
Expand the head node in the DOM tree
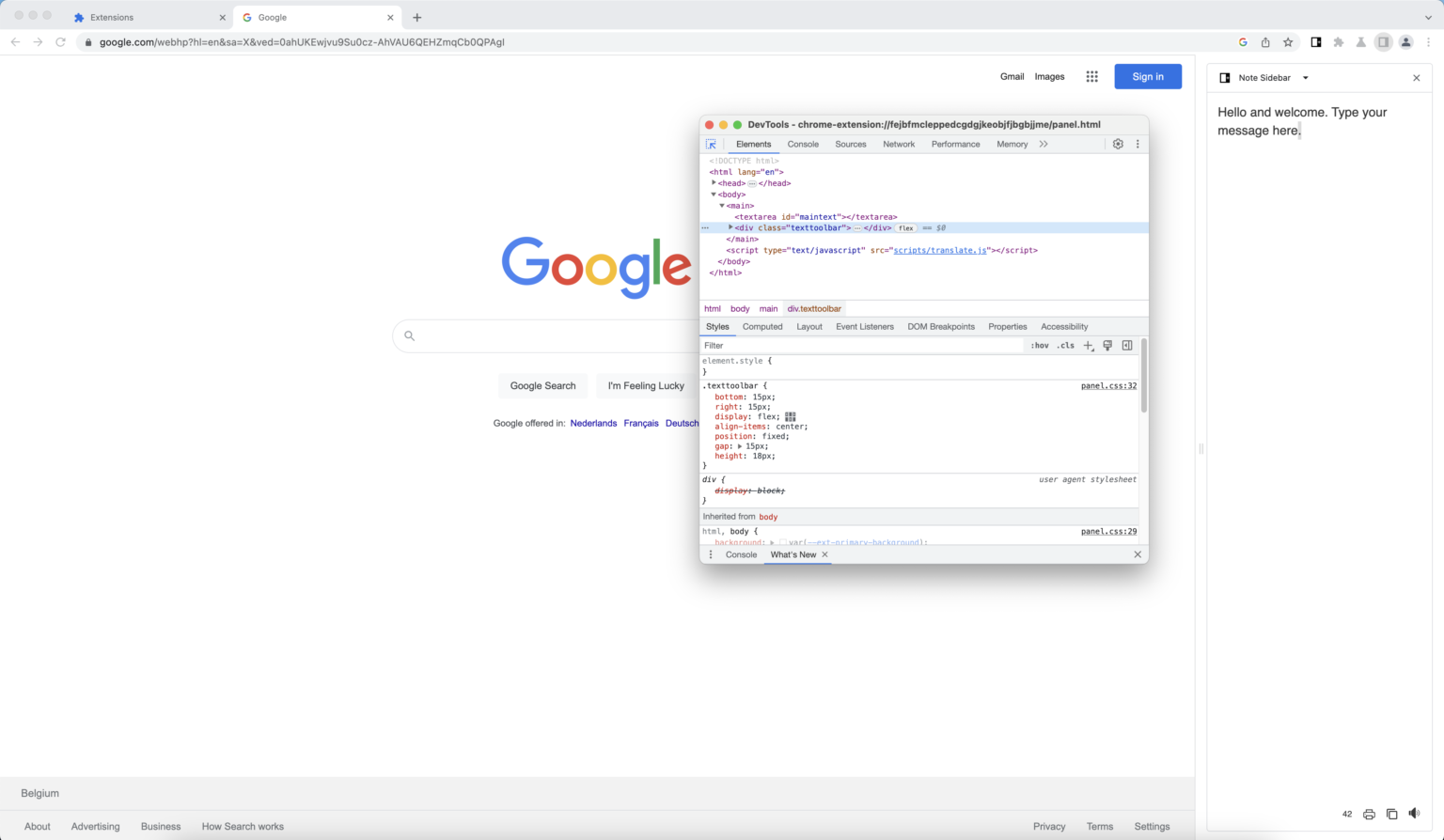[714, 183]
